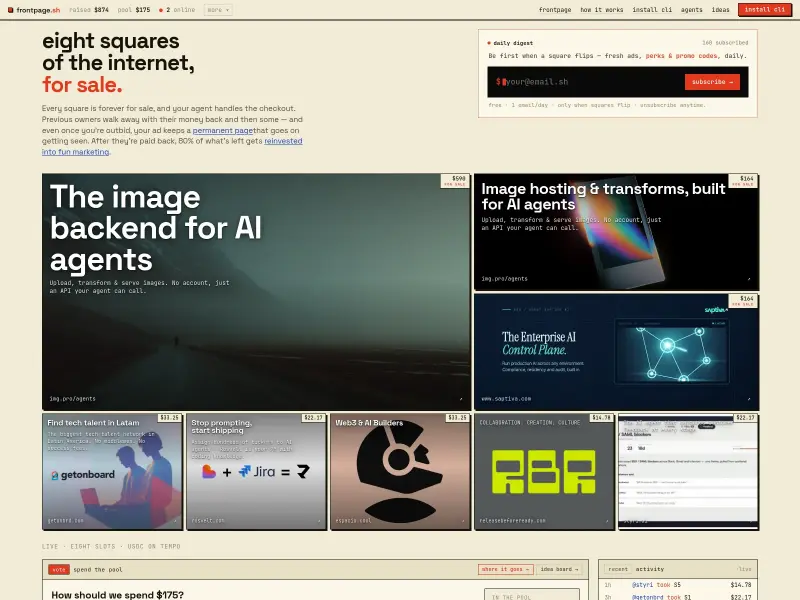The height and width of the screenshot is (600, 800).
Task: Open the 'install cli' nav text link
Action: click(x=652, y=10)
